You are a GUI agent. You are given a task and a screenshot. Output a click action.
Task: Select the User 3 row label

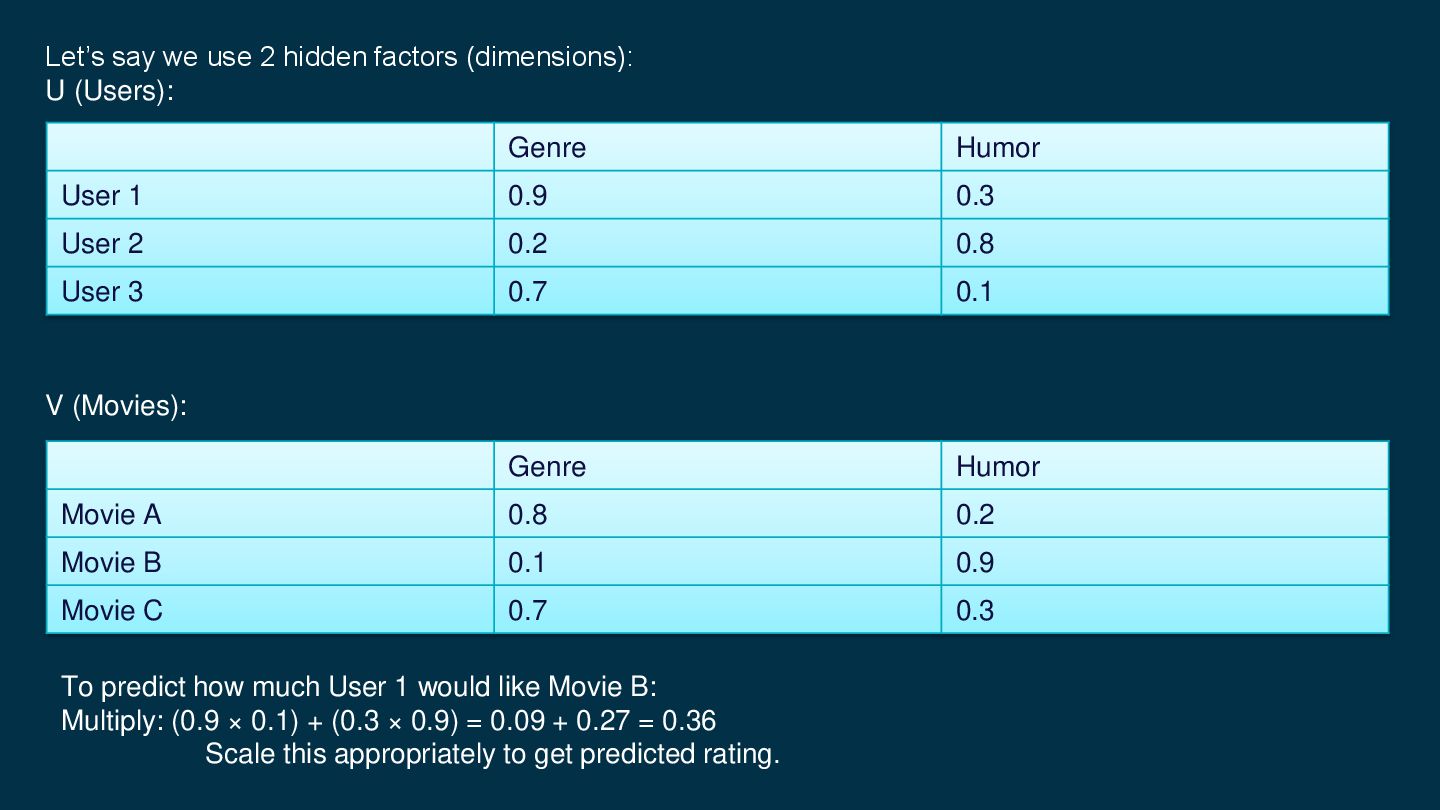(x=102, y=292)
